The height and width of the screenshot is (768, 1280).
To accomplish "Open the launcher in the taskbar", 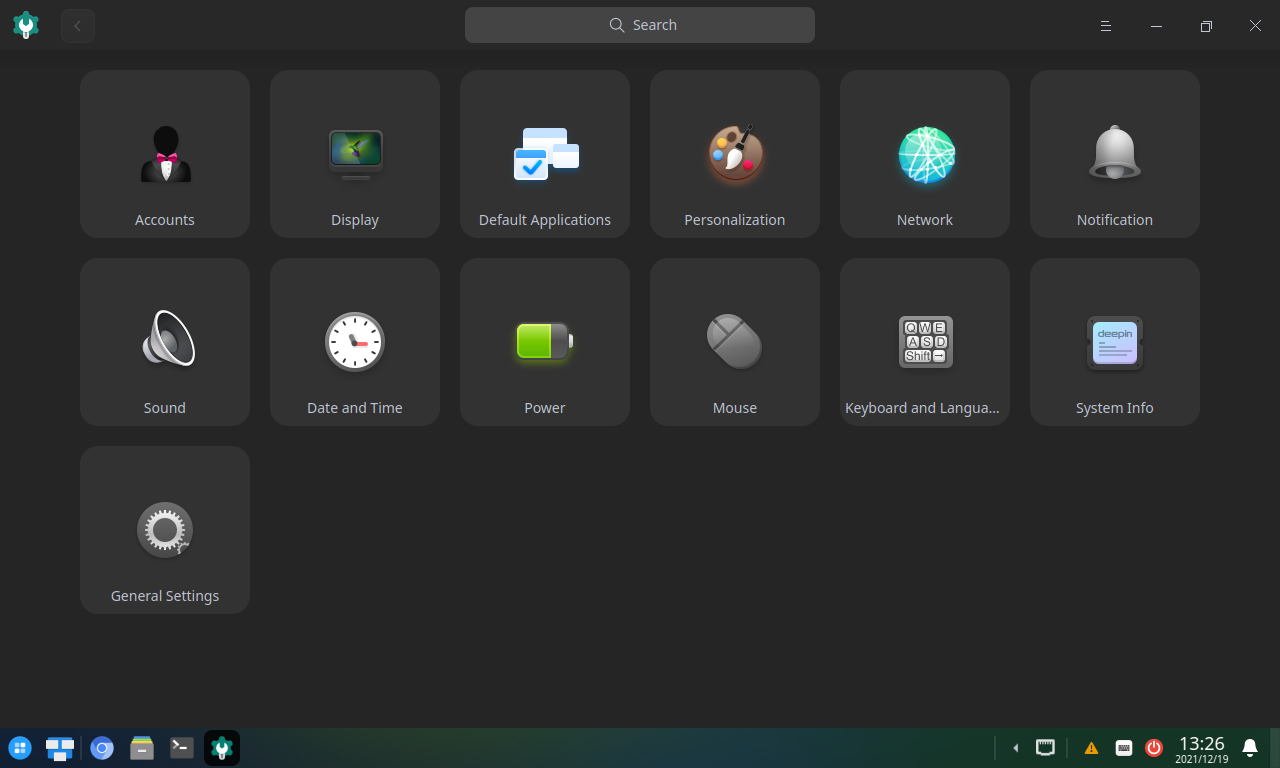I will click(20, 748).
